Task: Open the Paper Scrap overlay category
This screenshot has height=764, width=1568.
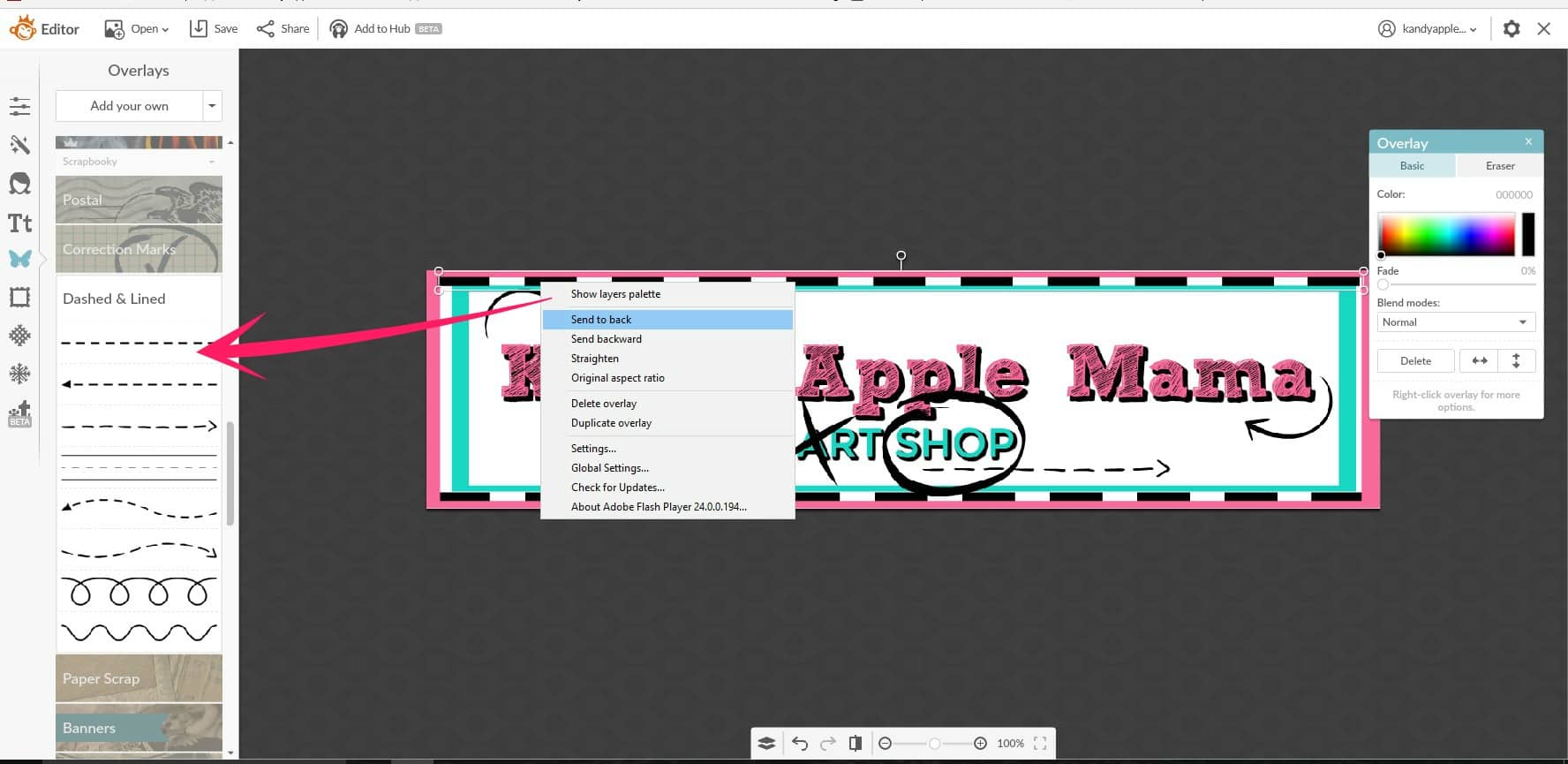Action: (139, 678)
